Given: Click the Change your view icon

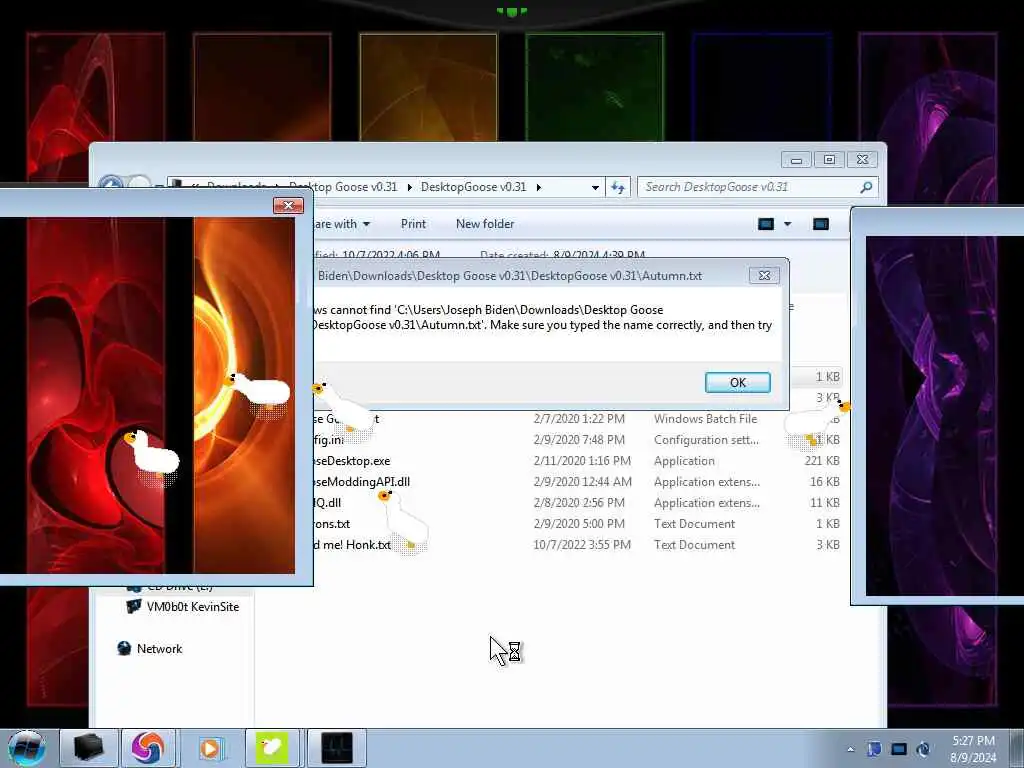Looking at the screenshot, I should point(766,224).
